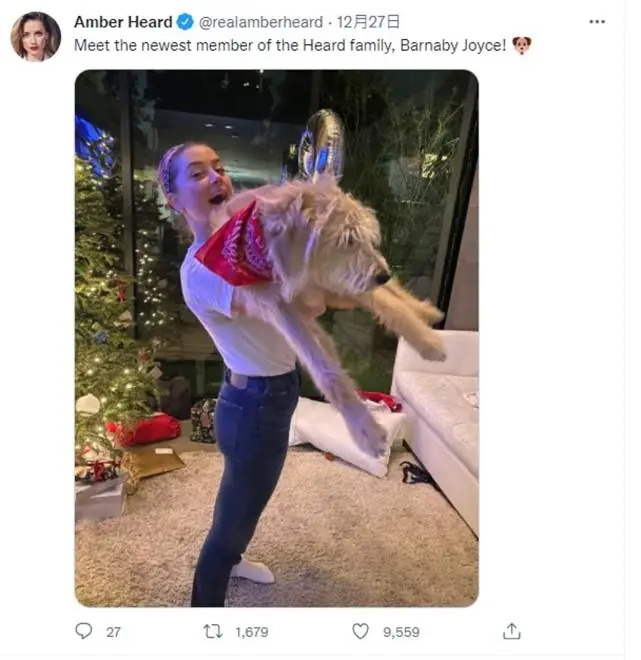This screenshot has width=641, height=660.
Task: View the 27 replies count
Action: pyautogui.click(x=113, y=632)
